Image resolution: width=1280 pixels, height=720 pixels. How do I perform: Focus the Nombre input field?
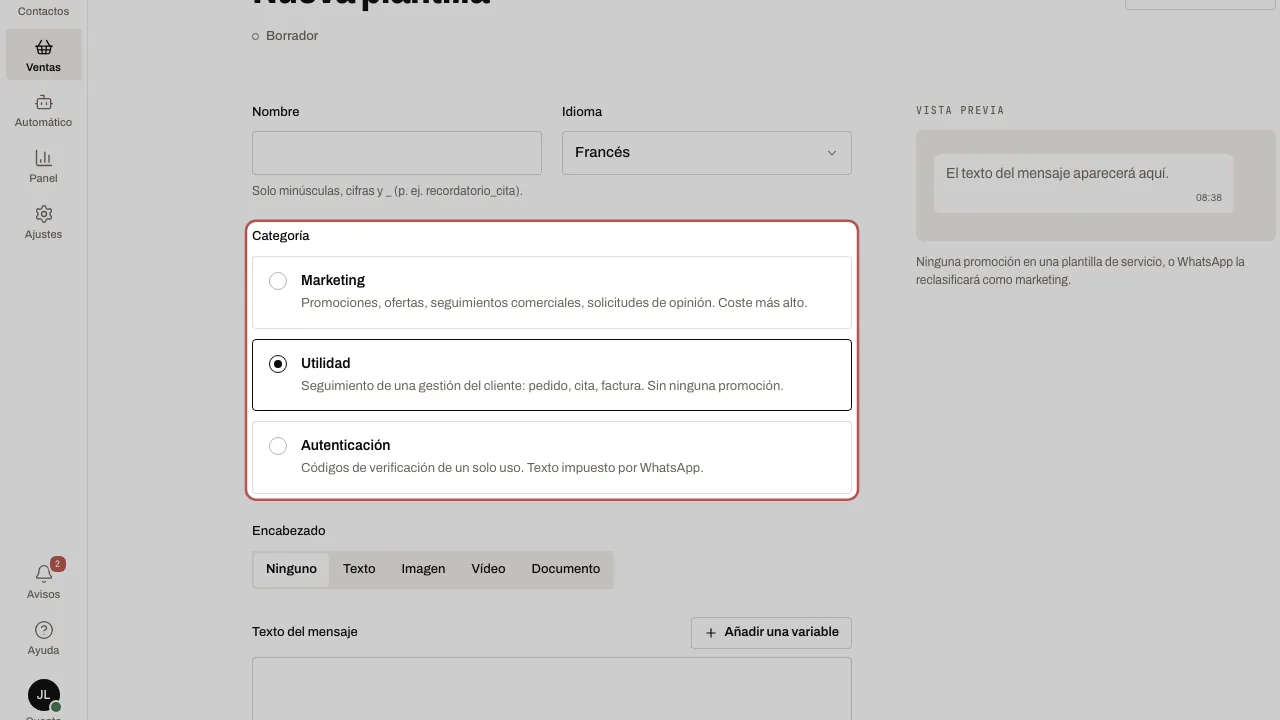coord(397,153)
